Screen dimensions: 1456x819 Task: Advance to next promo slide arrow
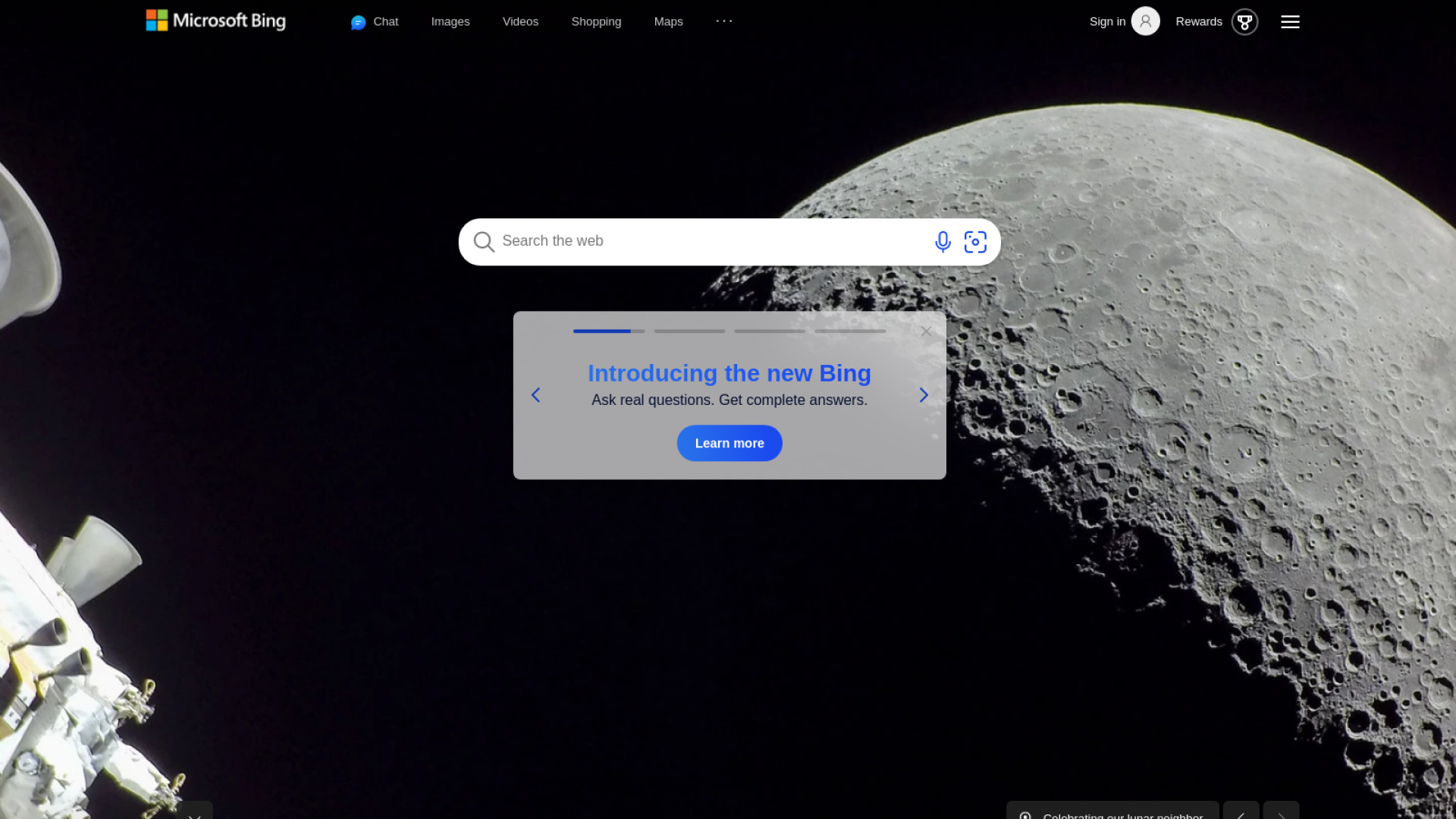[x=924, y=395]
